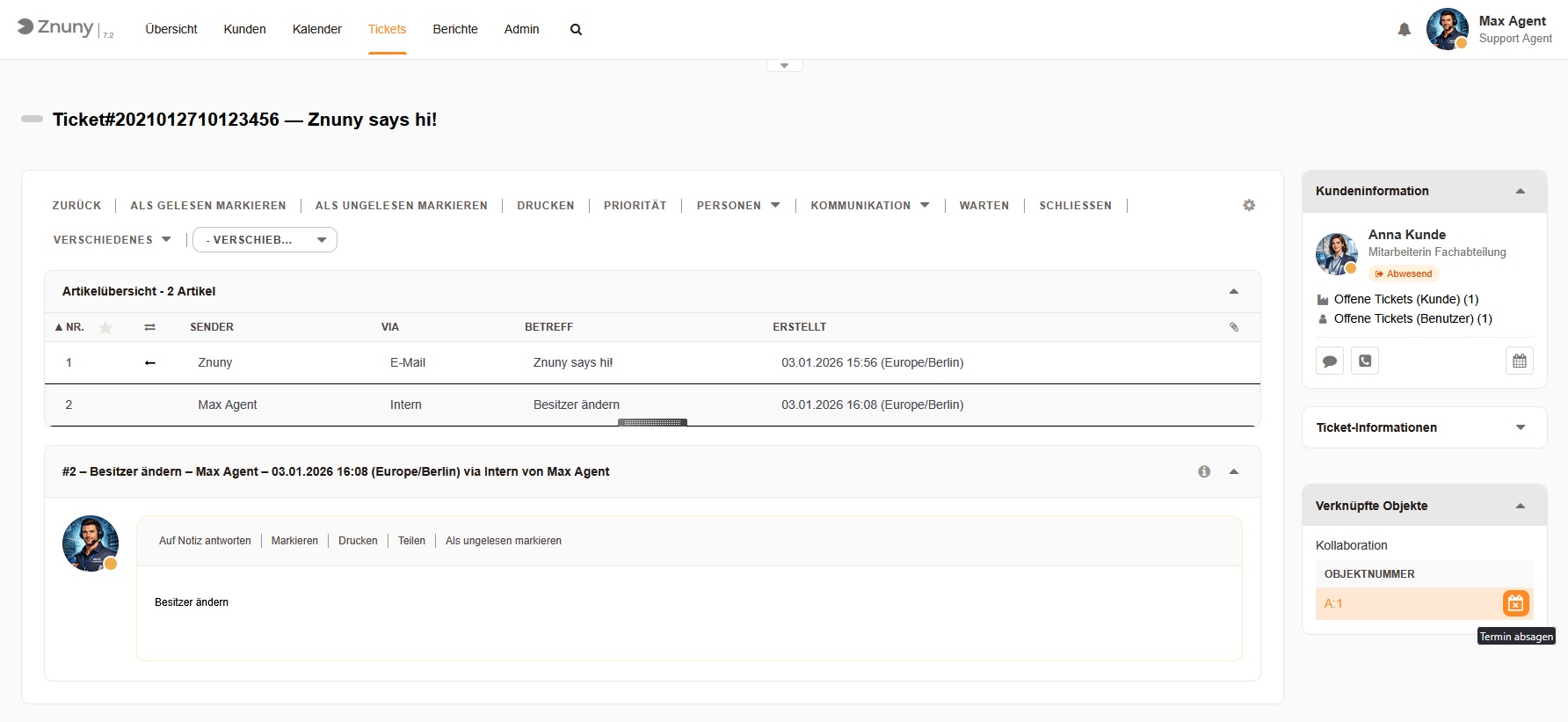The image size is (1568, 722).
Task: Collapse the Verknüpfte Objekte widget
Action: click(1520, 506)
